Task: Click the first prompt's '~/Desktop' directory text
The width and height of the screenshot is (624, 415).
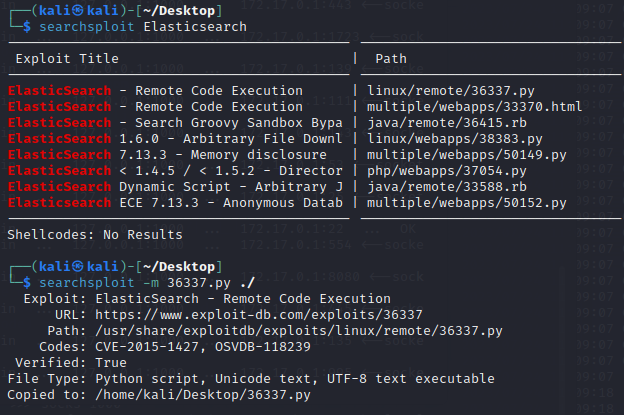Action: [x=179, y=11]
